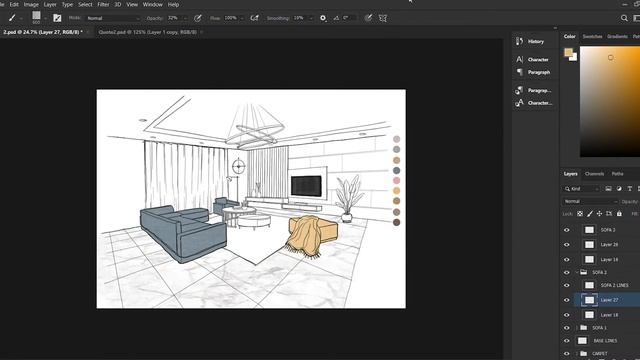Lock artboard nesting icon
The height and width of the screenshot is (360, 640).
pos(609,213)
